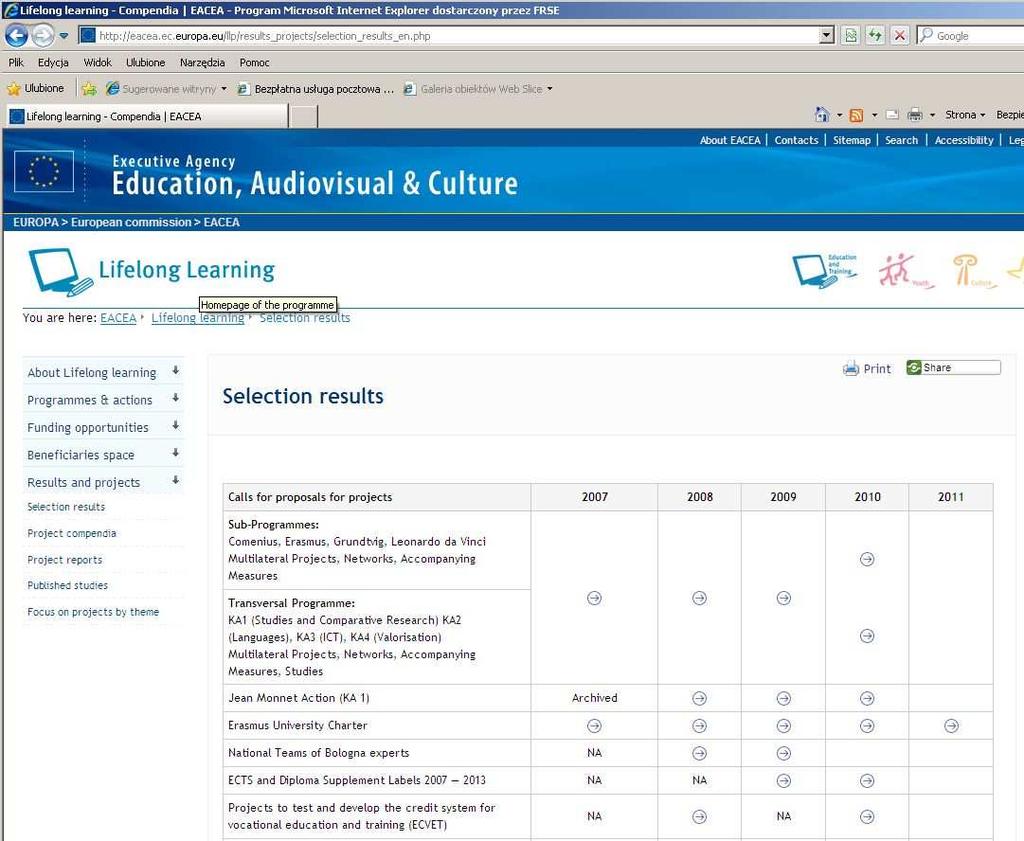Click the browser Back arrow button
This screenshot has height=841, width=1024.
pyautogui.click(x=16, y=35)
